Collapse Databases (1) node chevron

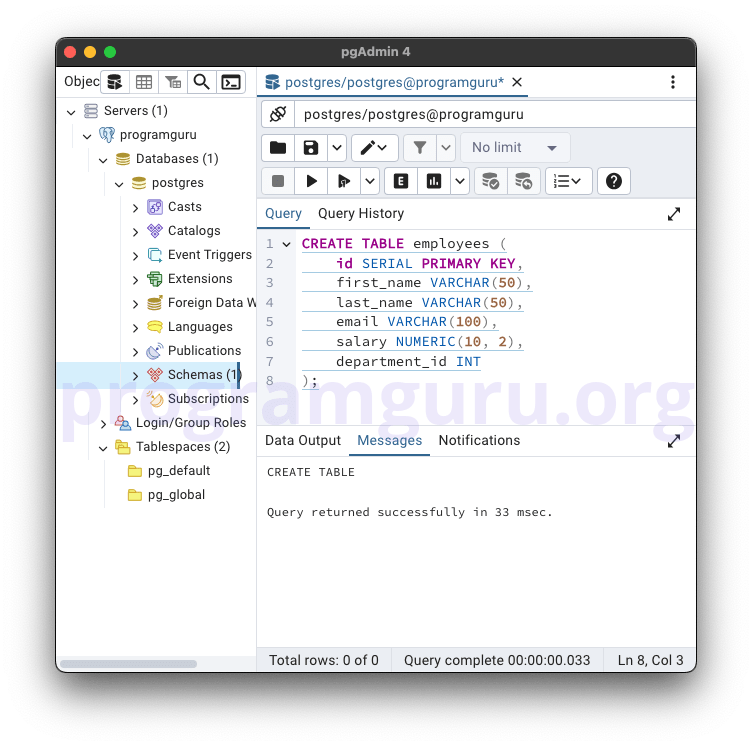103,161
